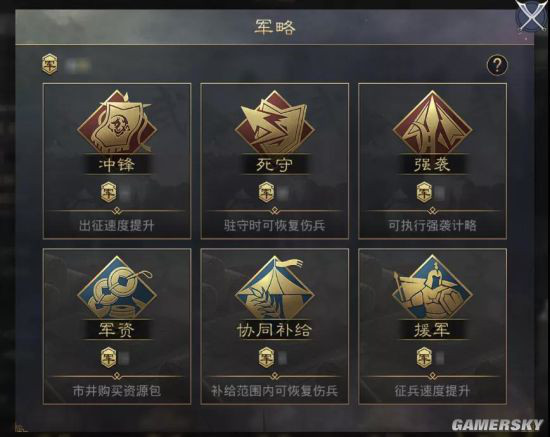550x437 pixels.
Task: Click the 死守 name label
Action: tap(274, 164)
